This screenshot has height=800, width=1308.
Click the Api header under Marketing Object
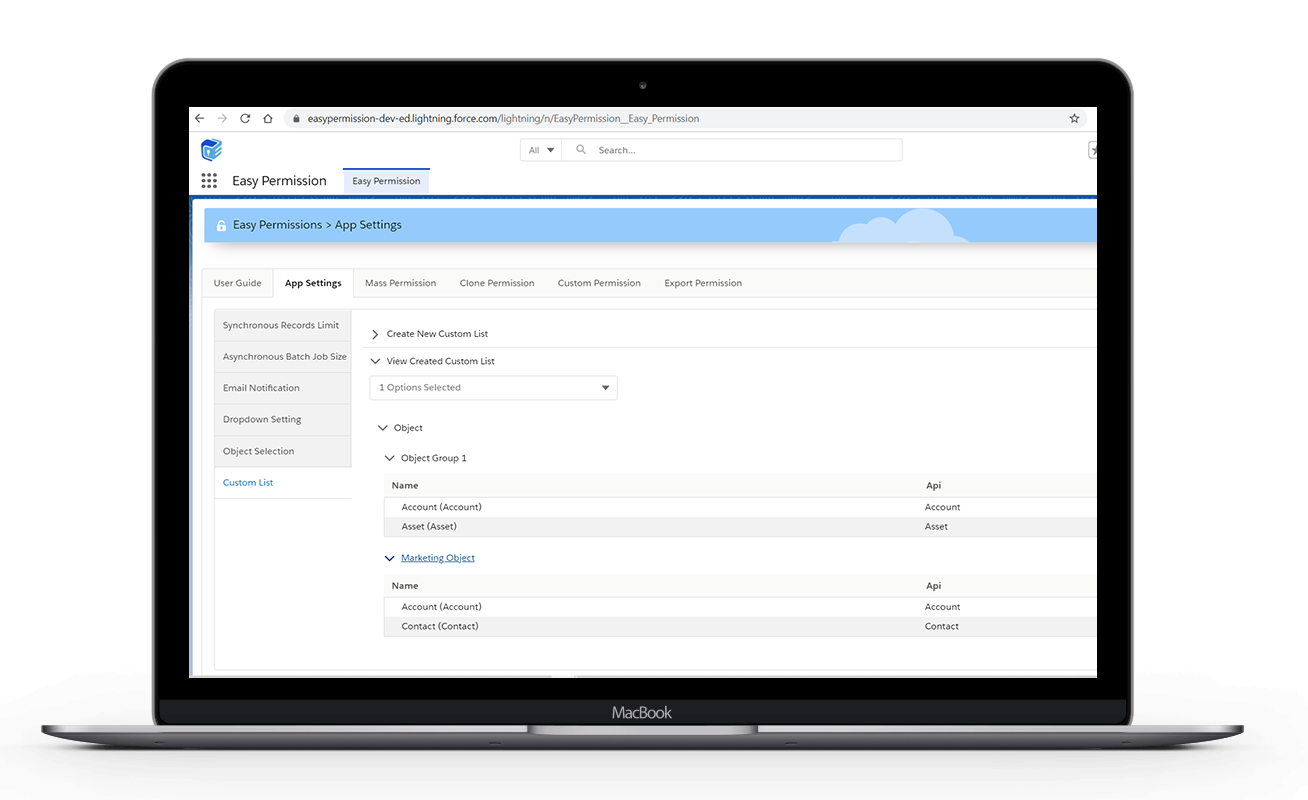click(x=933, y=586)
